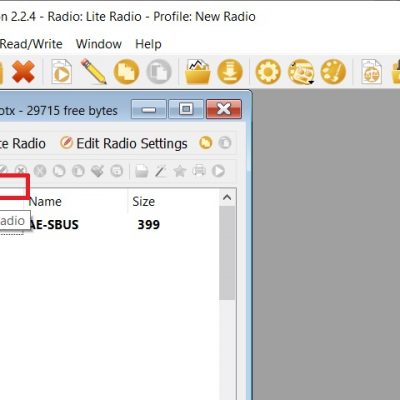
Task: Click the red X delete icon in toolbar
Action: click(x=23, y=72)
